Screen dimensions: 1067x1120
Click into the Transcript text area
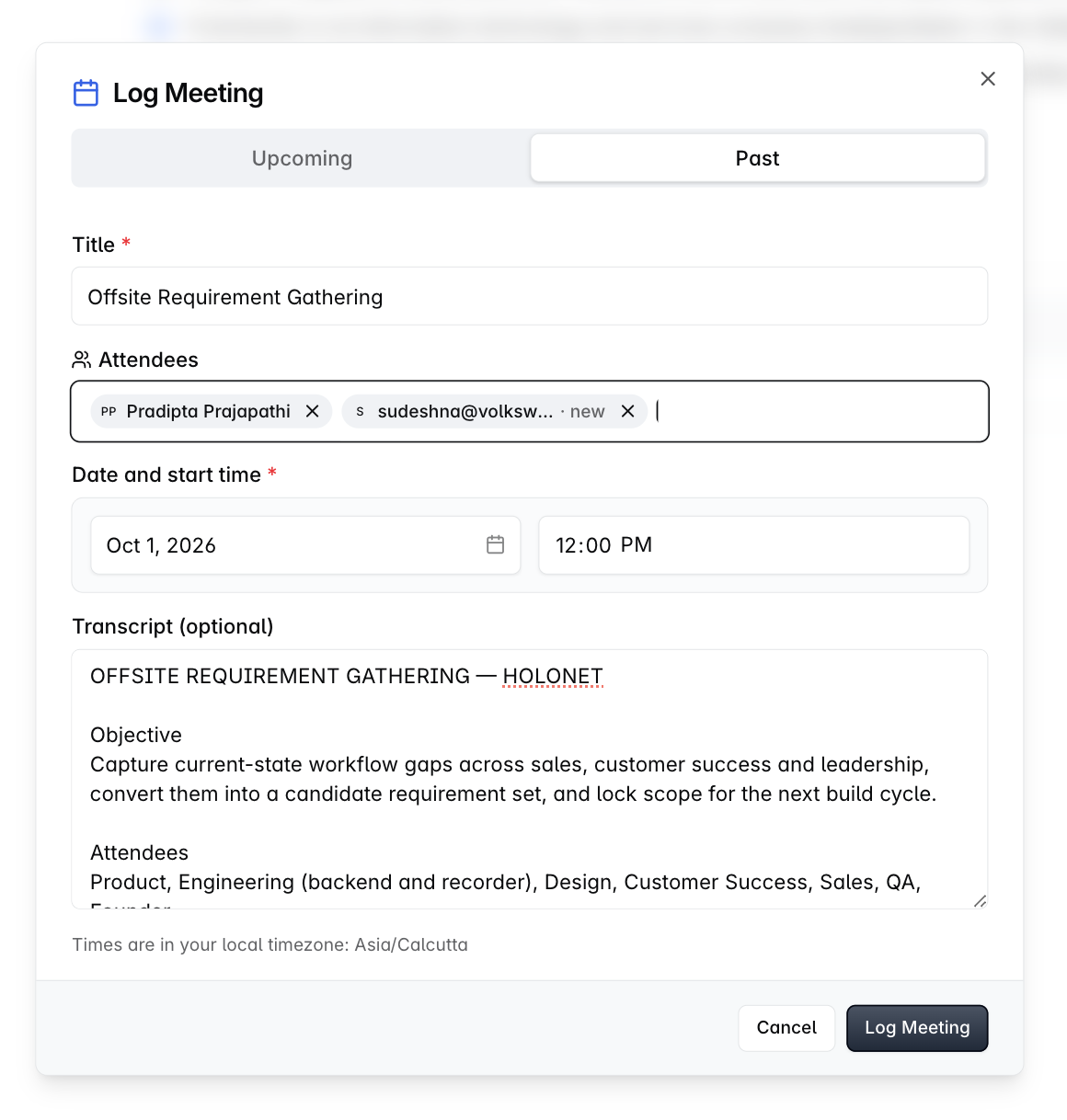(x=530, y=779)
